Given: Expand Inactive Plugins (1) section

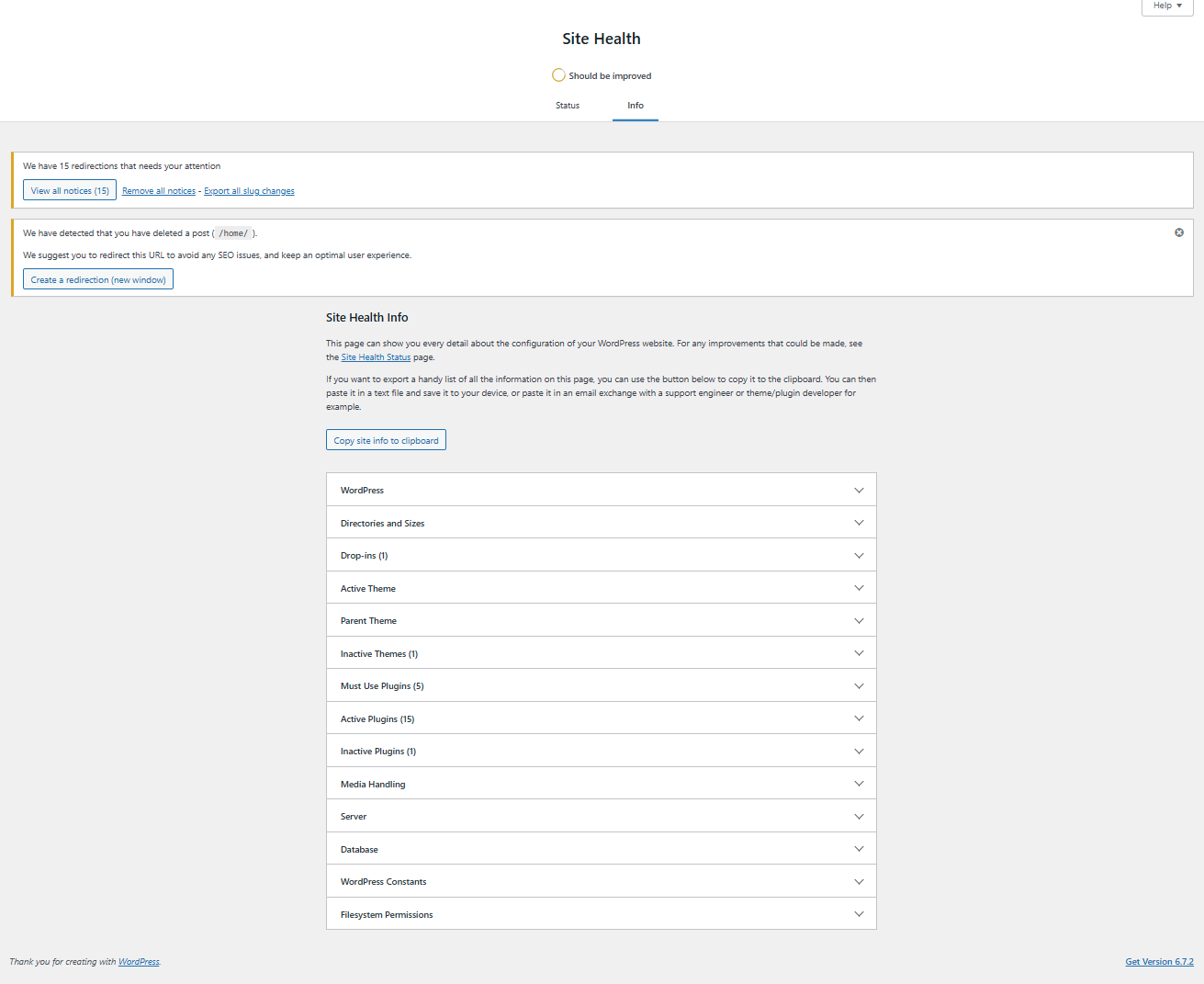Looking at the screenshot, I should 602,751.
